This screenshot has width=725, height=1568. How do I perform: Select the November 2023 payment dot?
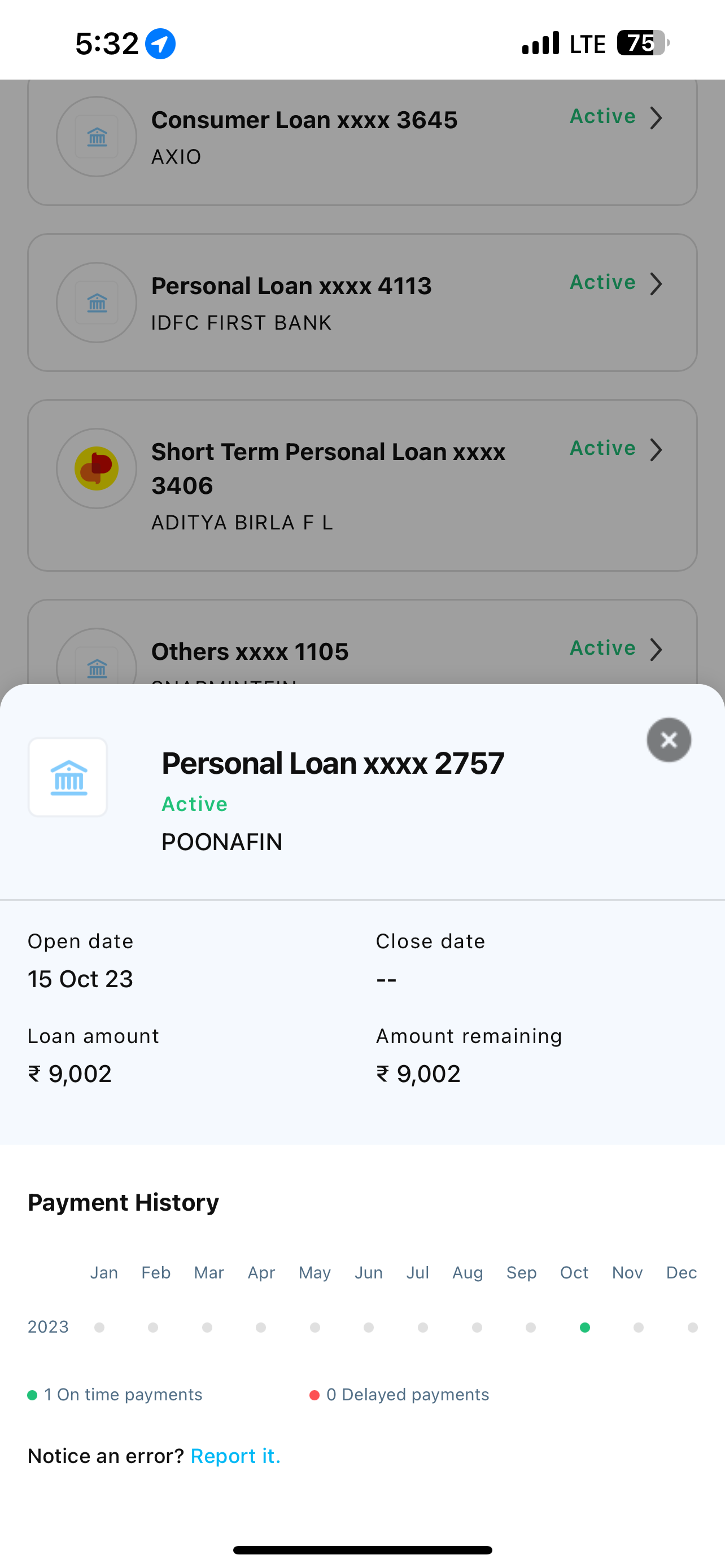click(x=638, y=1327)
